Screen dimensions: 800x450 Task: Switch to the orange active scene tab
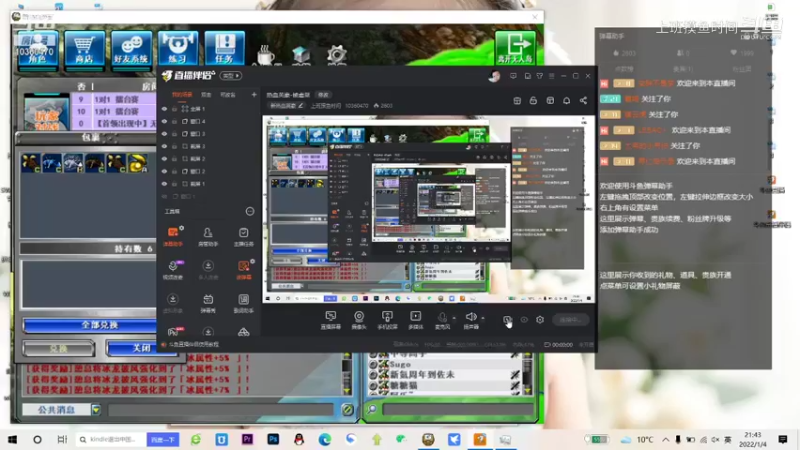click(182, 94)
